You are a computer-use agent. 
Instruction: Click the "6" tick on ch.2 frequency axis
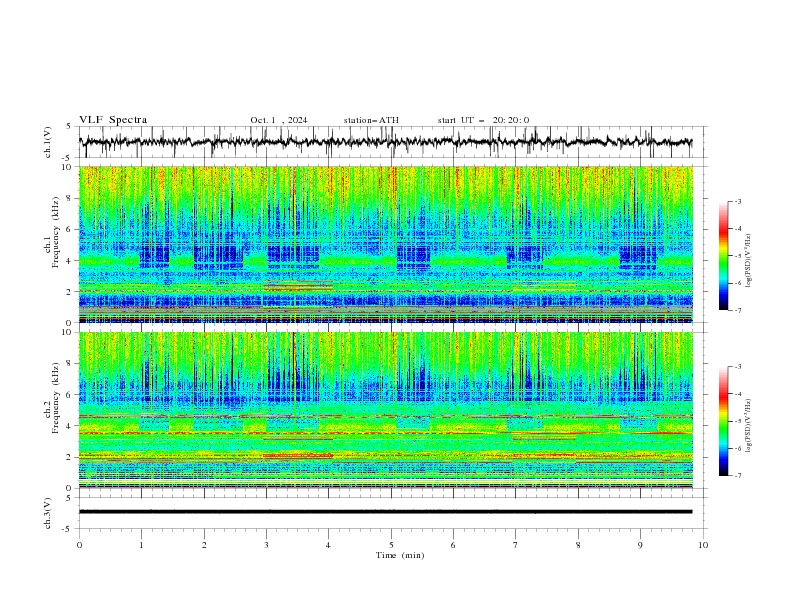(x=69, y=395)
